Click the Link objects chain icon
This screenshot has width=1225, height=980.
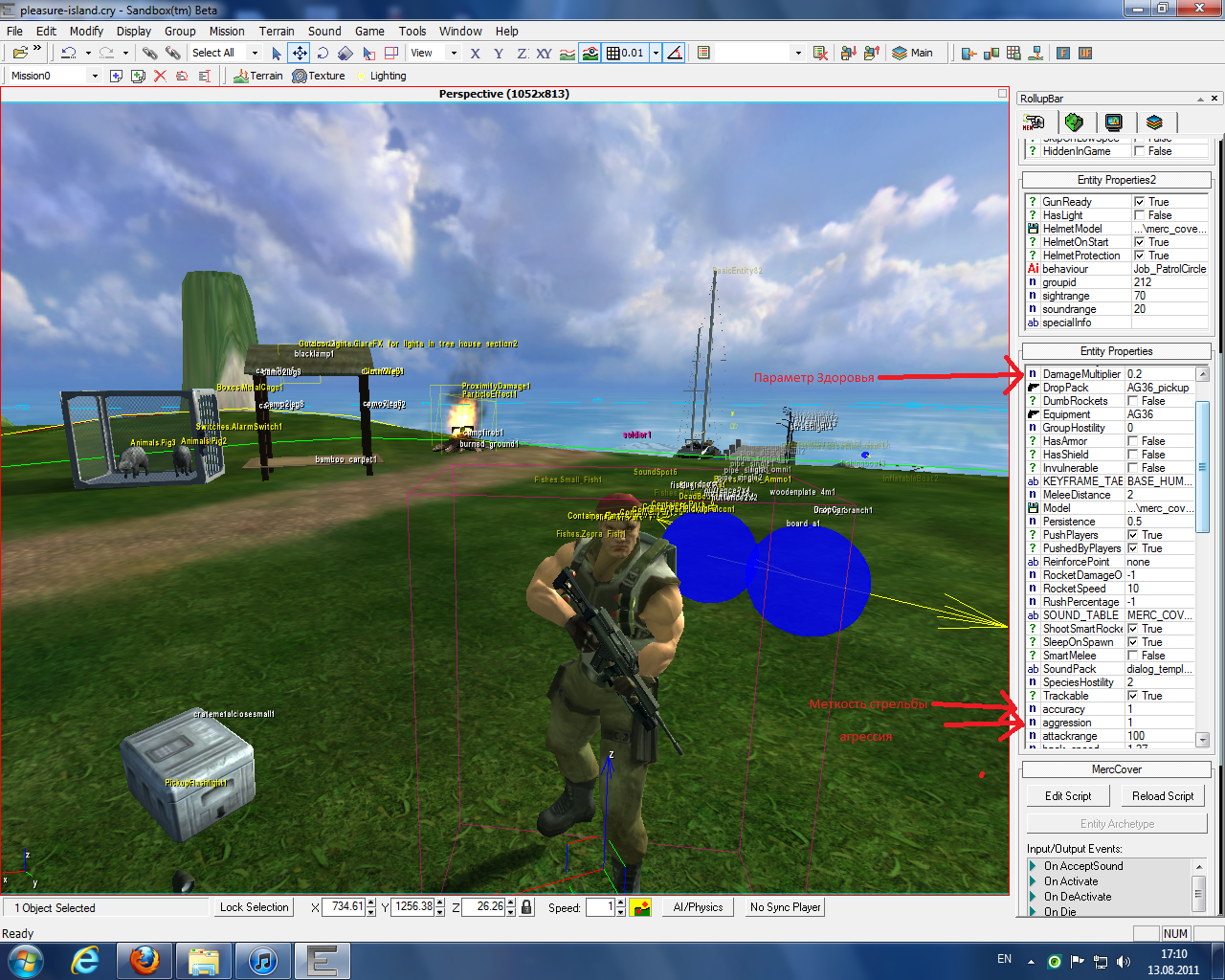click(150, 53)
